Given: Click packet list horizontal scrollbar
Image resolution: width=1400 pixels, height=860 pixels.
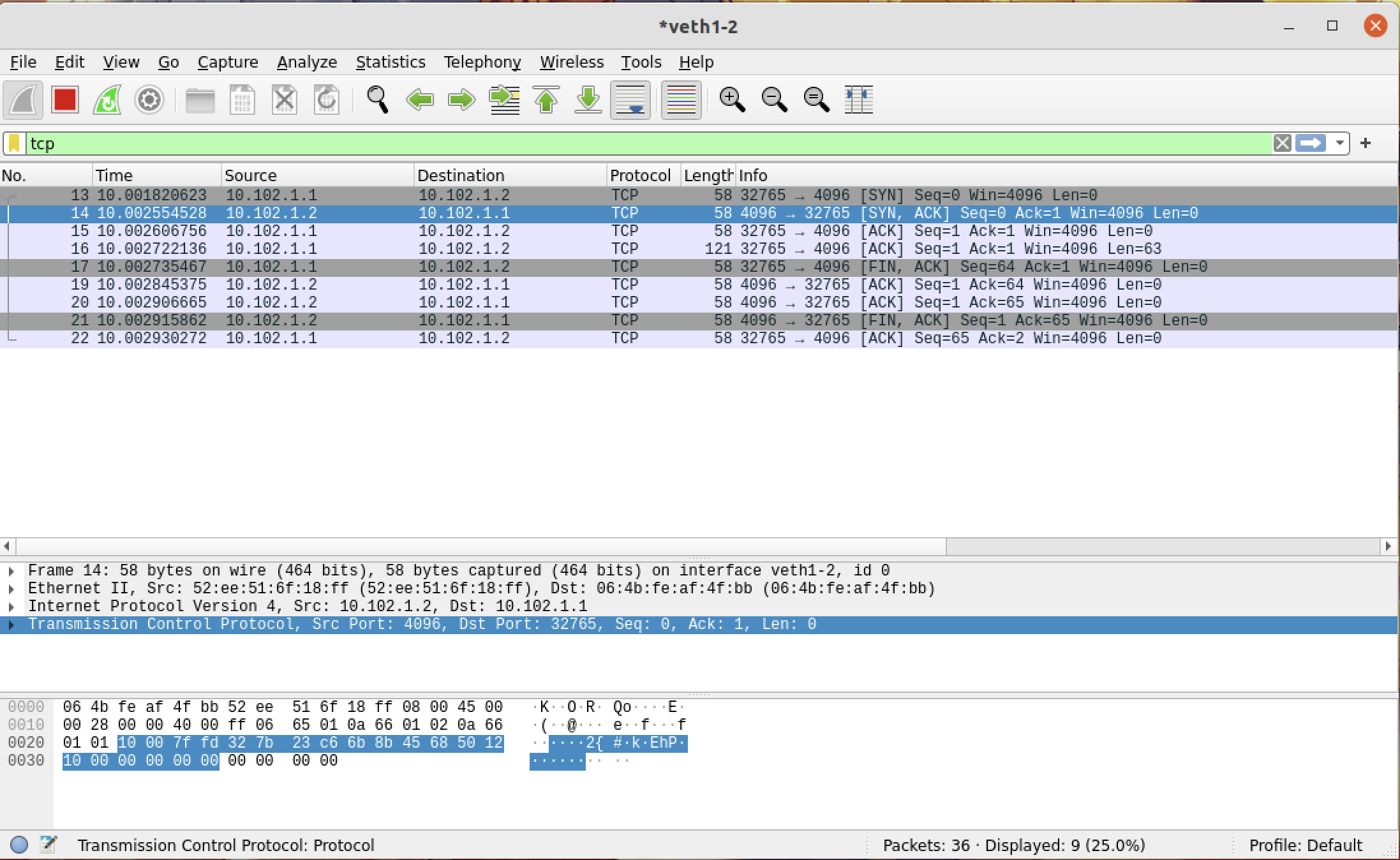Looking at the screenshot, I should click(481, 547).
